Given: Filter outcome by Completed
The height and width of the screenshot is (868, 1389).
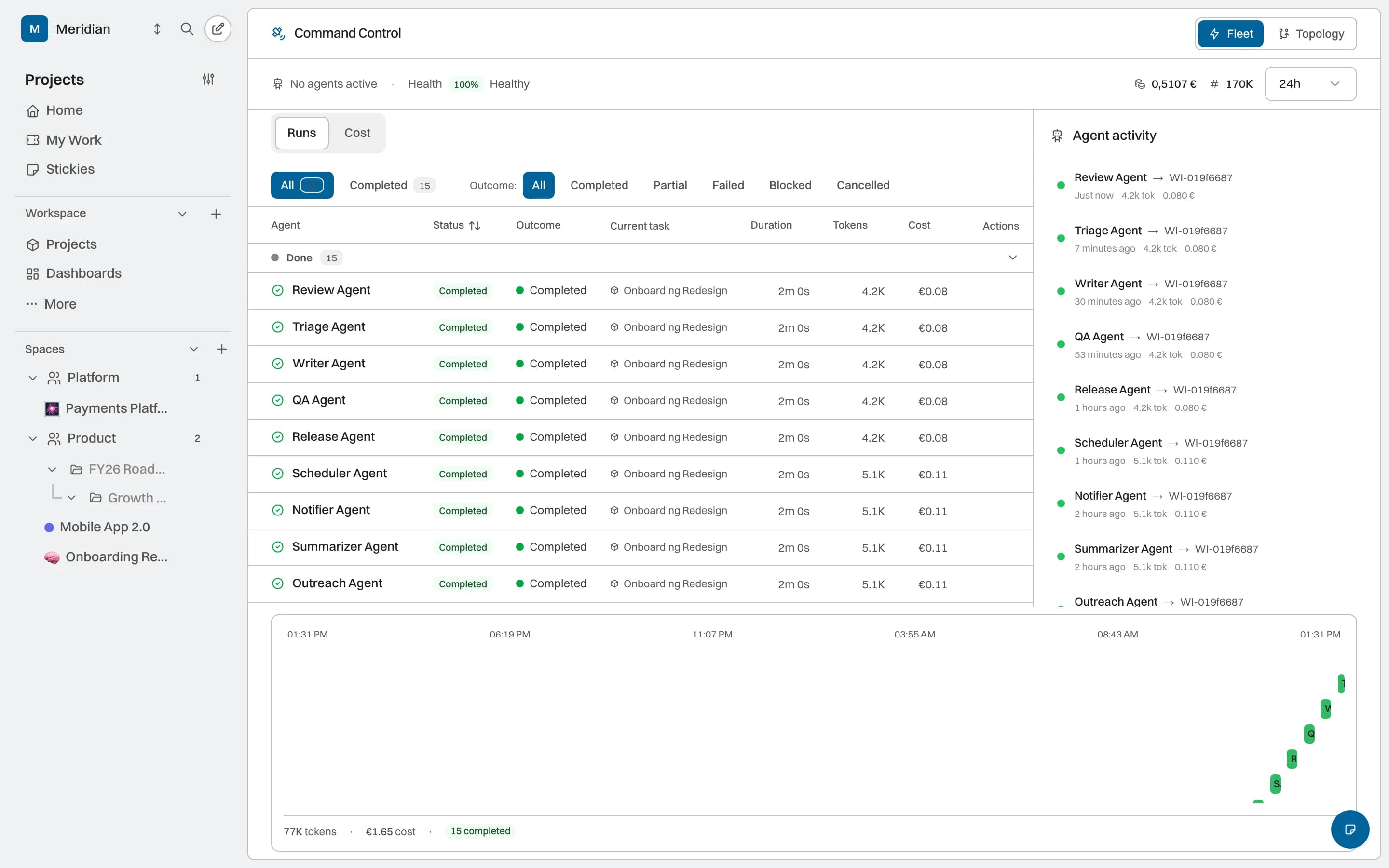Looking at the screenshot, I should pyautogui.click(x=599, y=185).
